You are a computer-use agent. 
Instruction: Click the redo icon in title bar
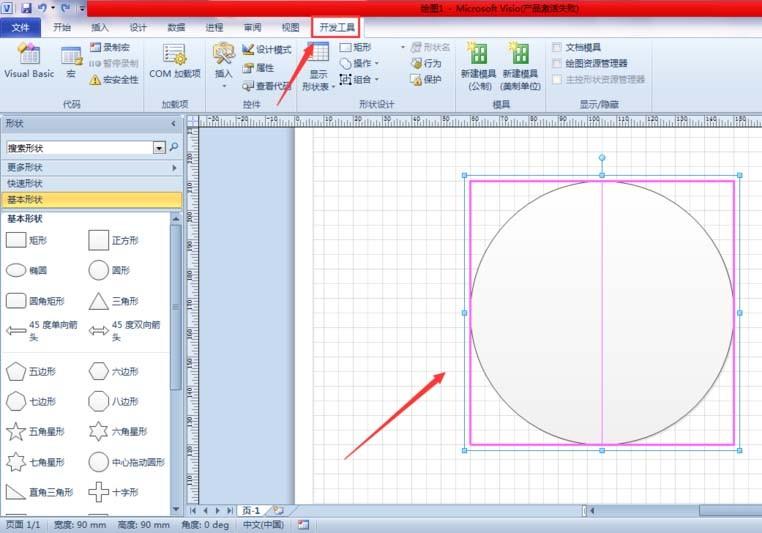(66, 8)
